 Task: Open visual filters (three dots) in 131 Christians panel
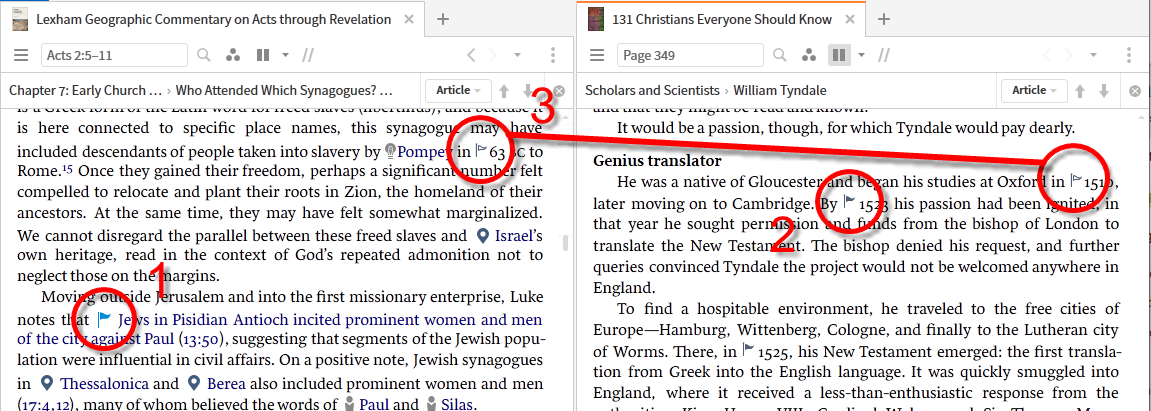810,55
